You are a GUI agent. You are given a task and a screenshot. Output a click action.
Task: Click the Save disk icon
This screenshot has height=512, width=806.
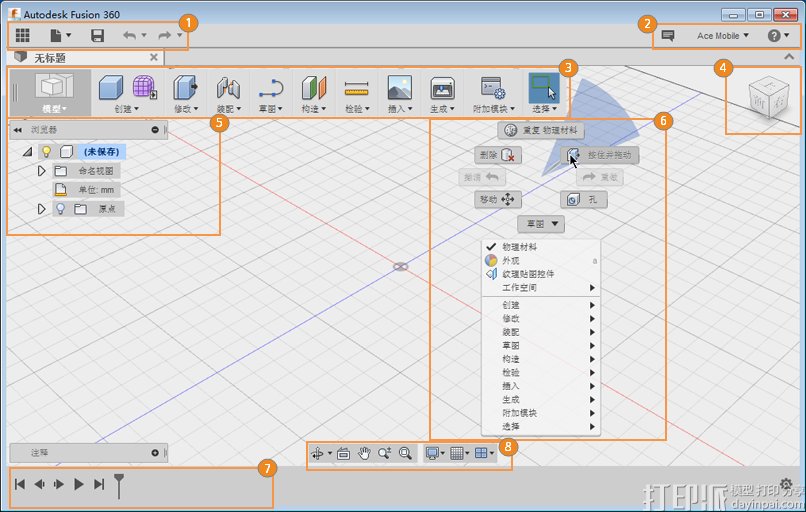pyautogui.click(x=97, y=35)
